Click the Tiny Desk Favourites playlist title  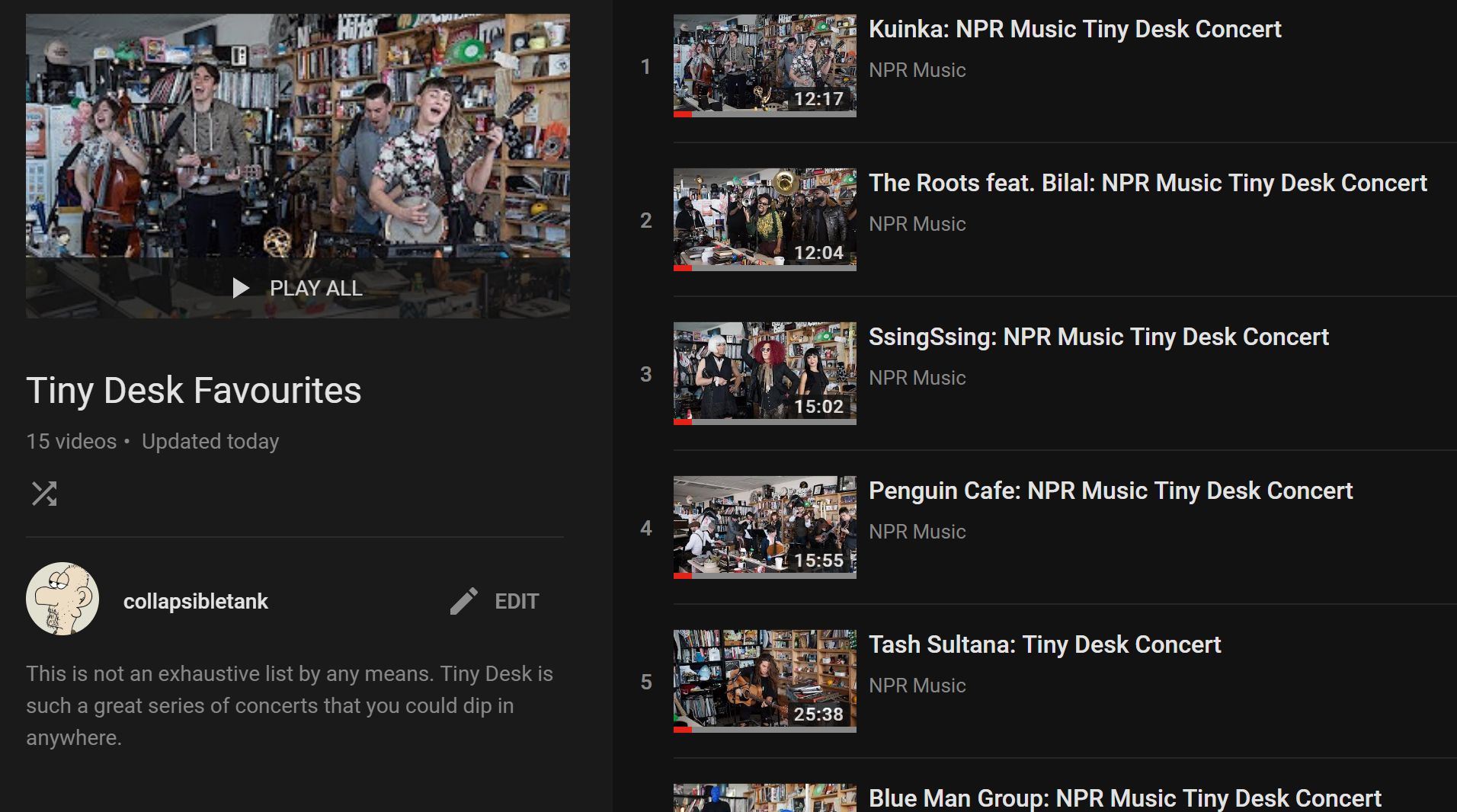pos(194,391)
